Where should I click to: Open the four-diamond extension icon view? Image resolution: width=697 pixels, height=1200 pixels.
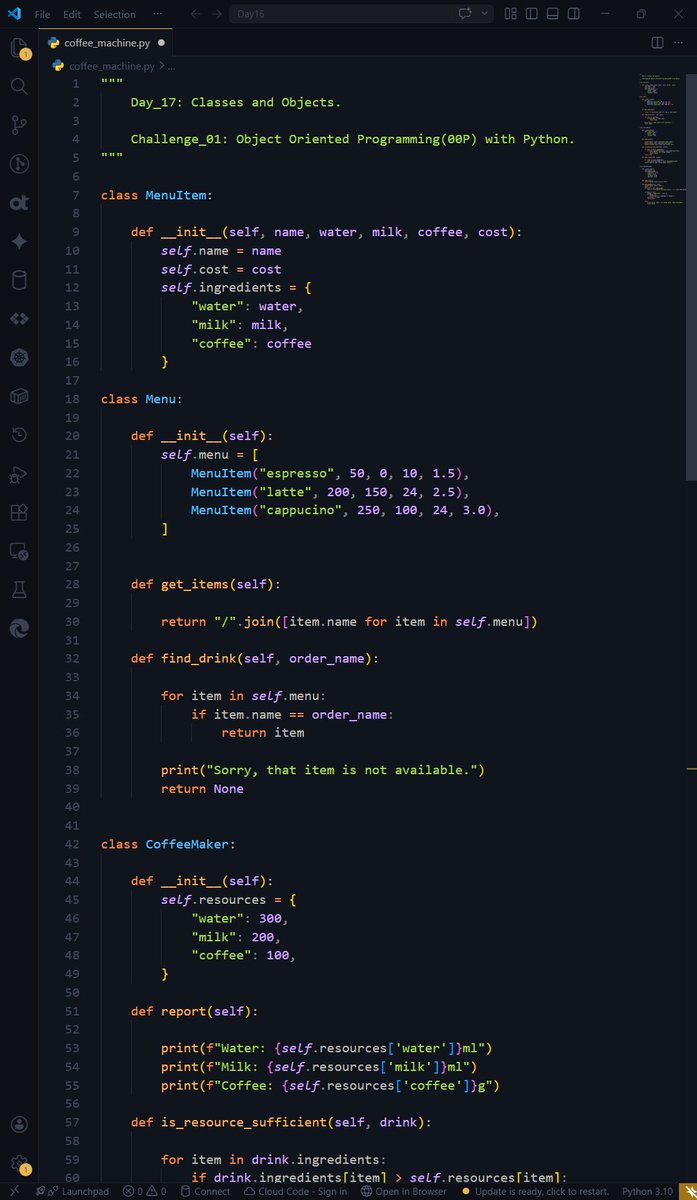point(19,319)
